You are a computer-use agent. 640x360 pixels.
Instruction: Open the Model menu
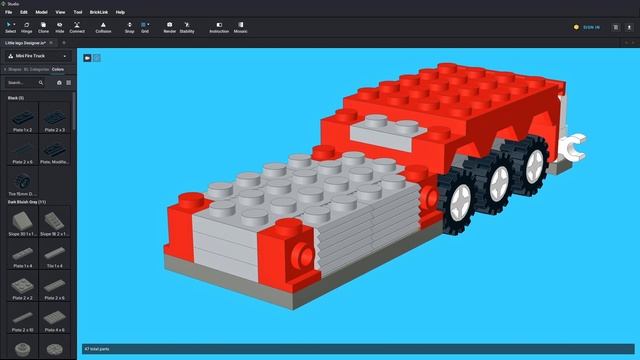(x=41, y=12)
